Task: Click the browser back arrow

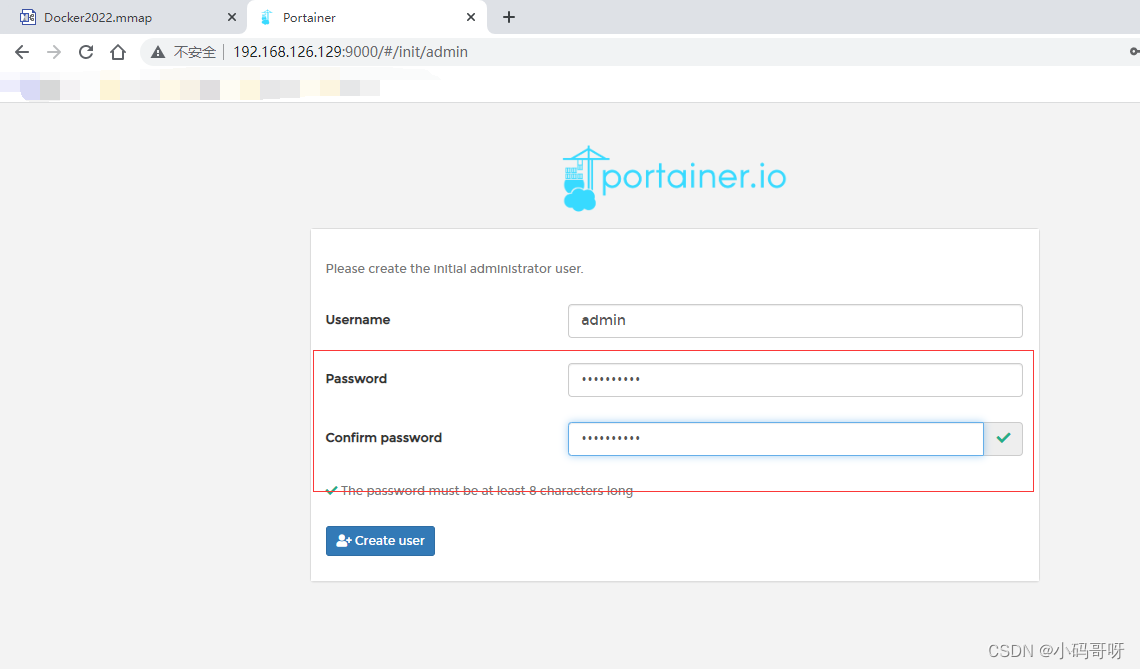Action: pos(22,52)
